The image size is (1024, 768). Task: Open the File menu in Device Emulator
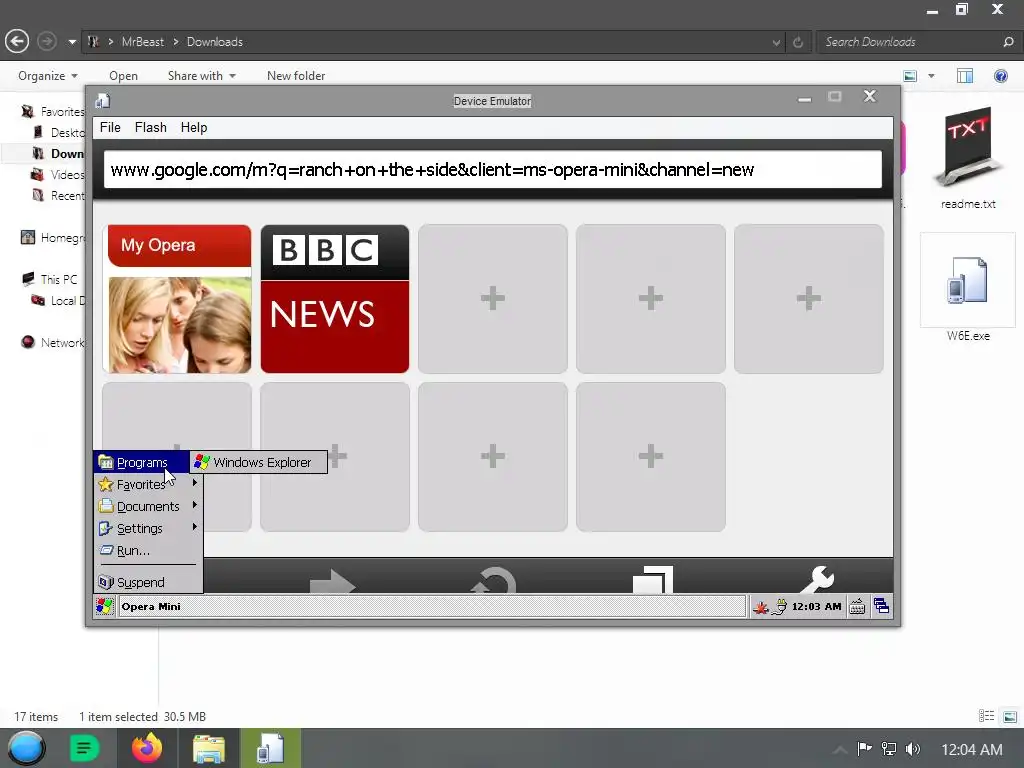click(x=110, y=127)
